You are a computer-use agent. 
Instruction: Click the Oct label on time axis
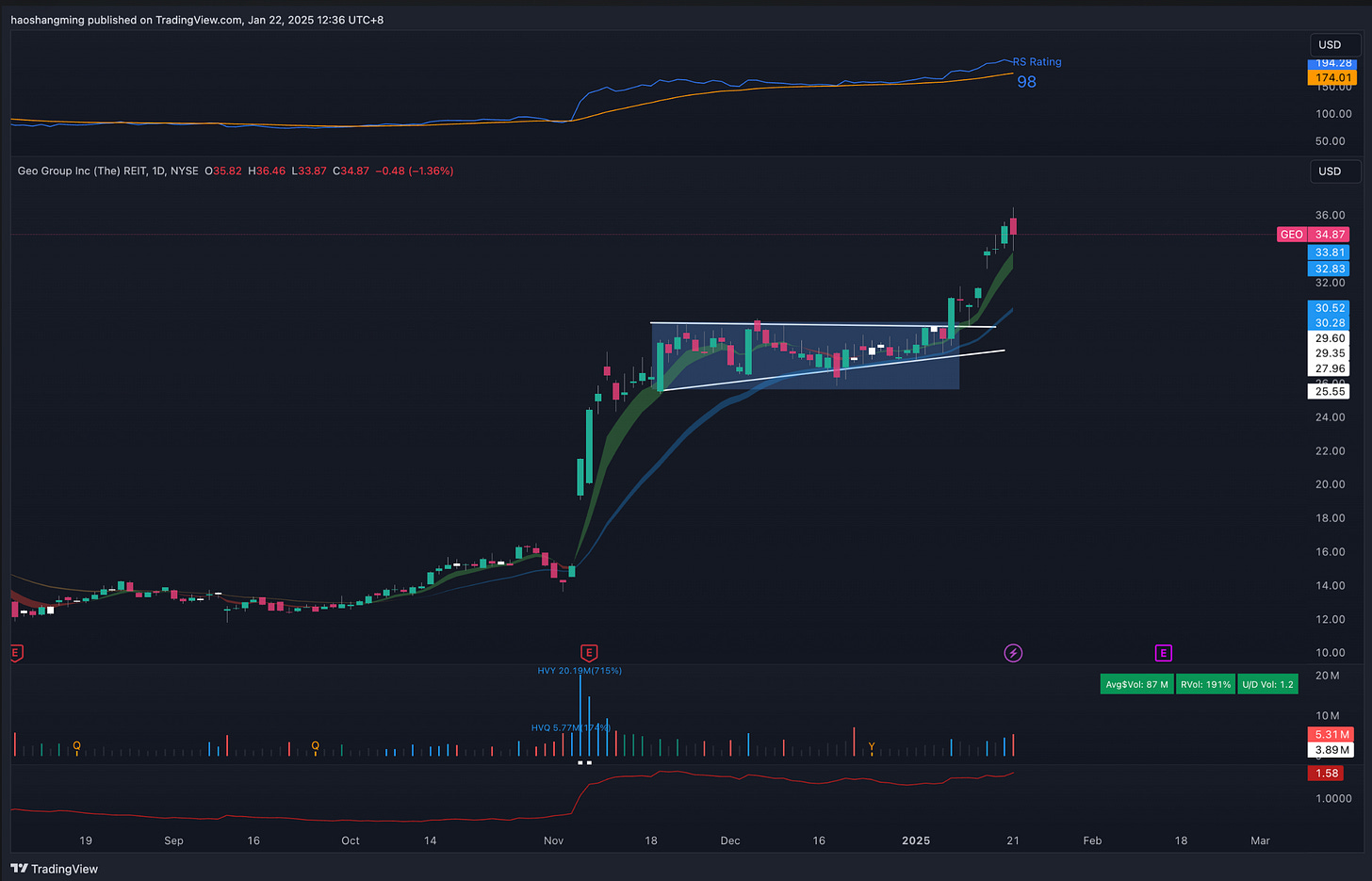click(x=351, y=840)
